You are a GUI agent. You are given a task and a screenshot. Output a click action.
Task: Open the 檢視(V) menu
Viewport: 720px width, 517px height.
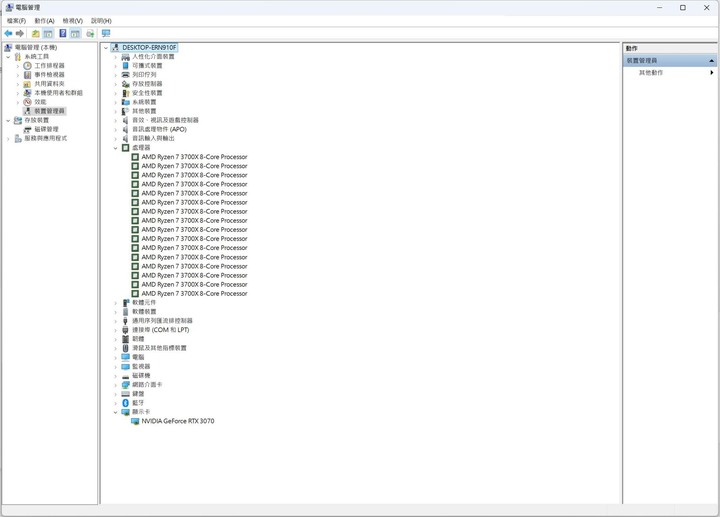(x=73, y=21)
